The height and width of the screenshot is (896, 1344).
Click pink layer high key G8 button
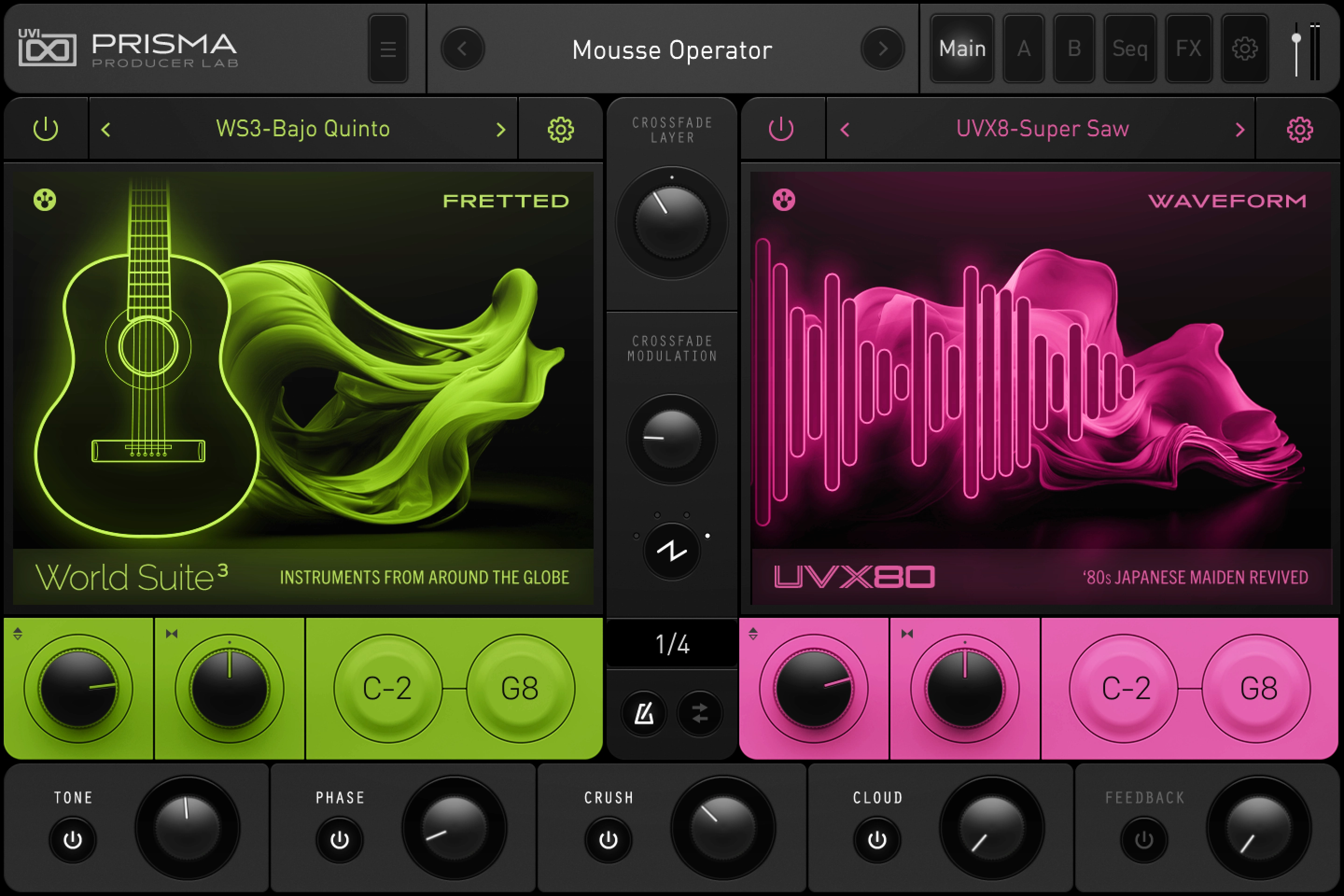point(1256,689)
